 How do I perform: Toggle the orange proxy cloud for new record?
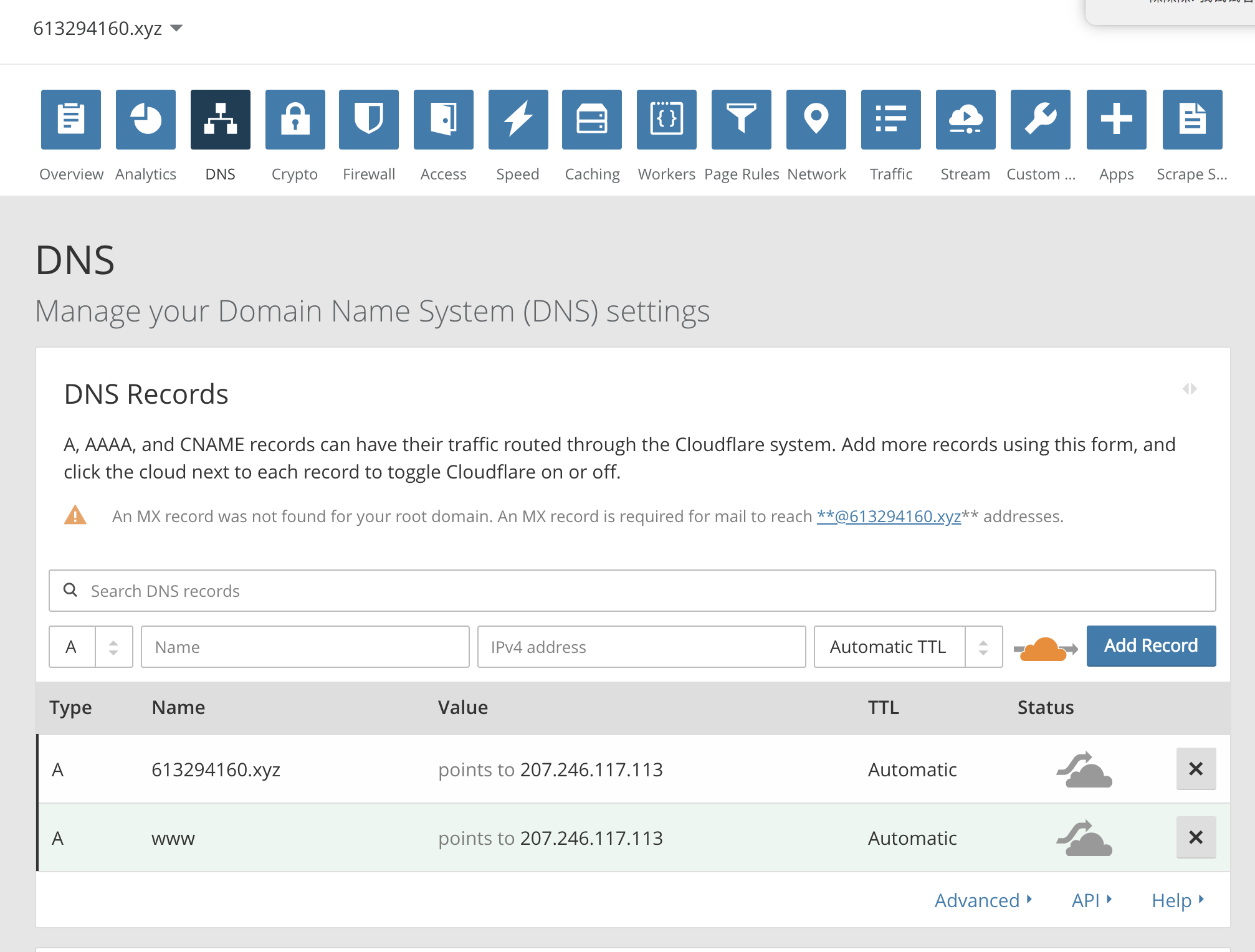click(1046, 649)
